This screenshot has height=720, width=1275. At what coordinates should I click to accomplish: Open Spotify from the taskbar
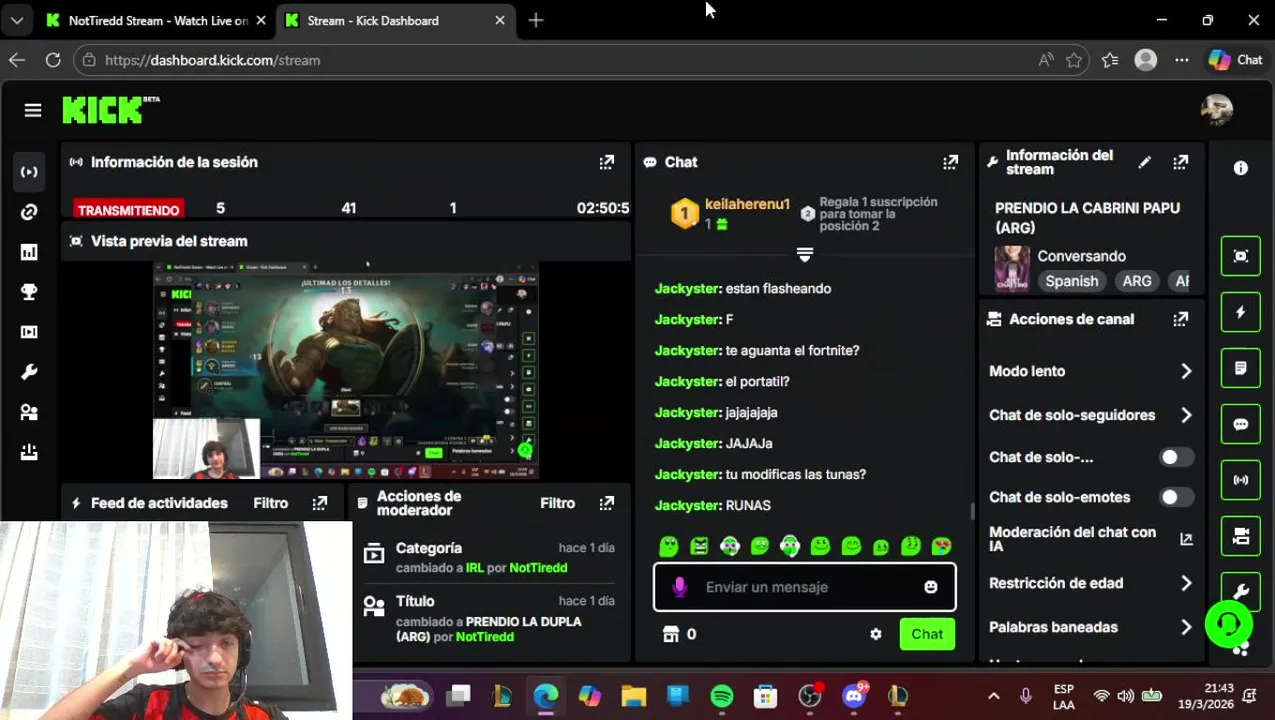(x=721, y=696)
